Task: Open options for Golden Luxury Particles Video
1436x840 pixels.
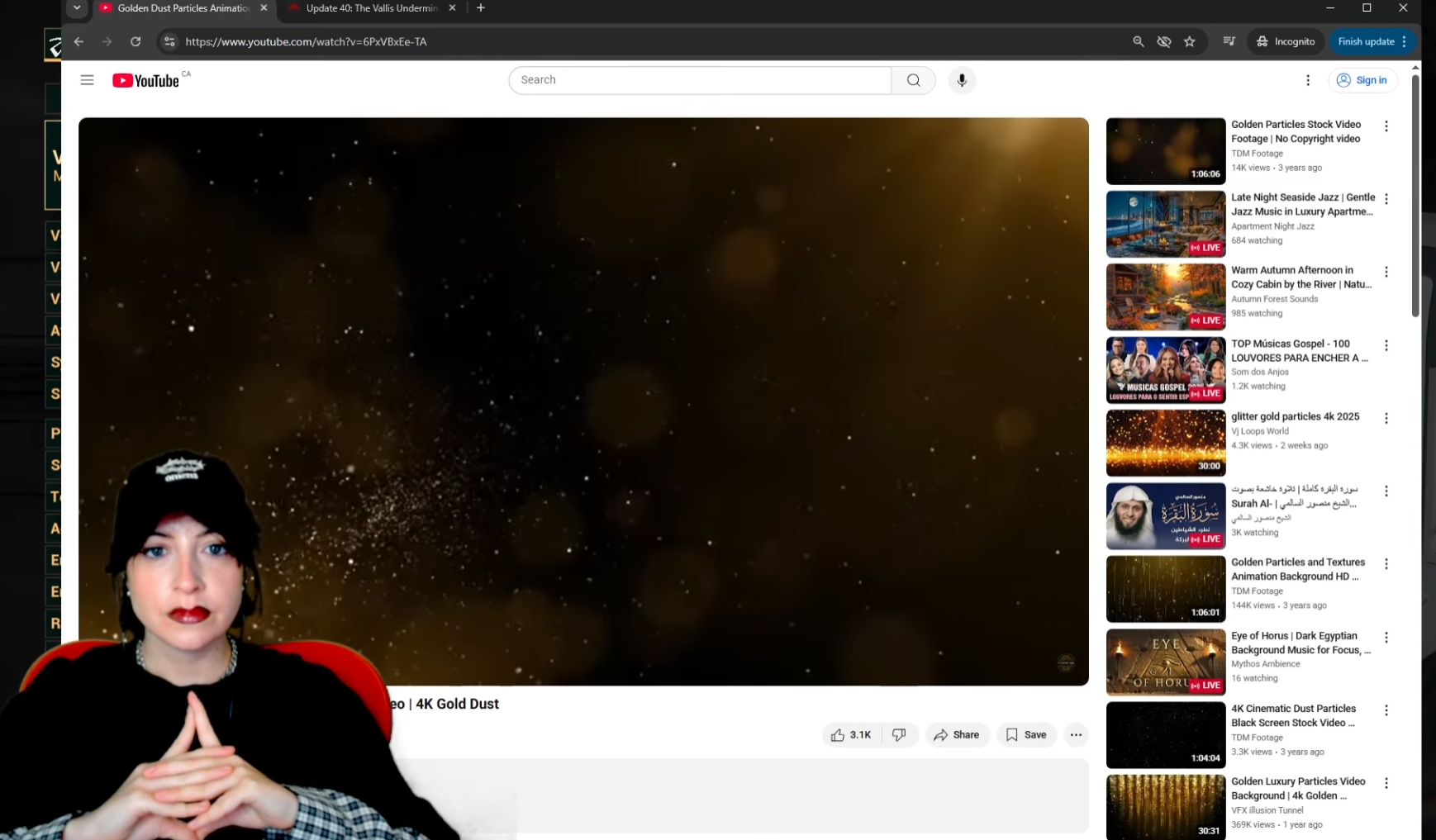Action: coord(1386,783)
